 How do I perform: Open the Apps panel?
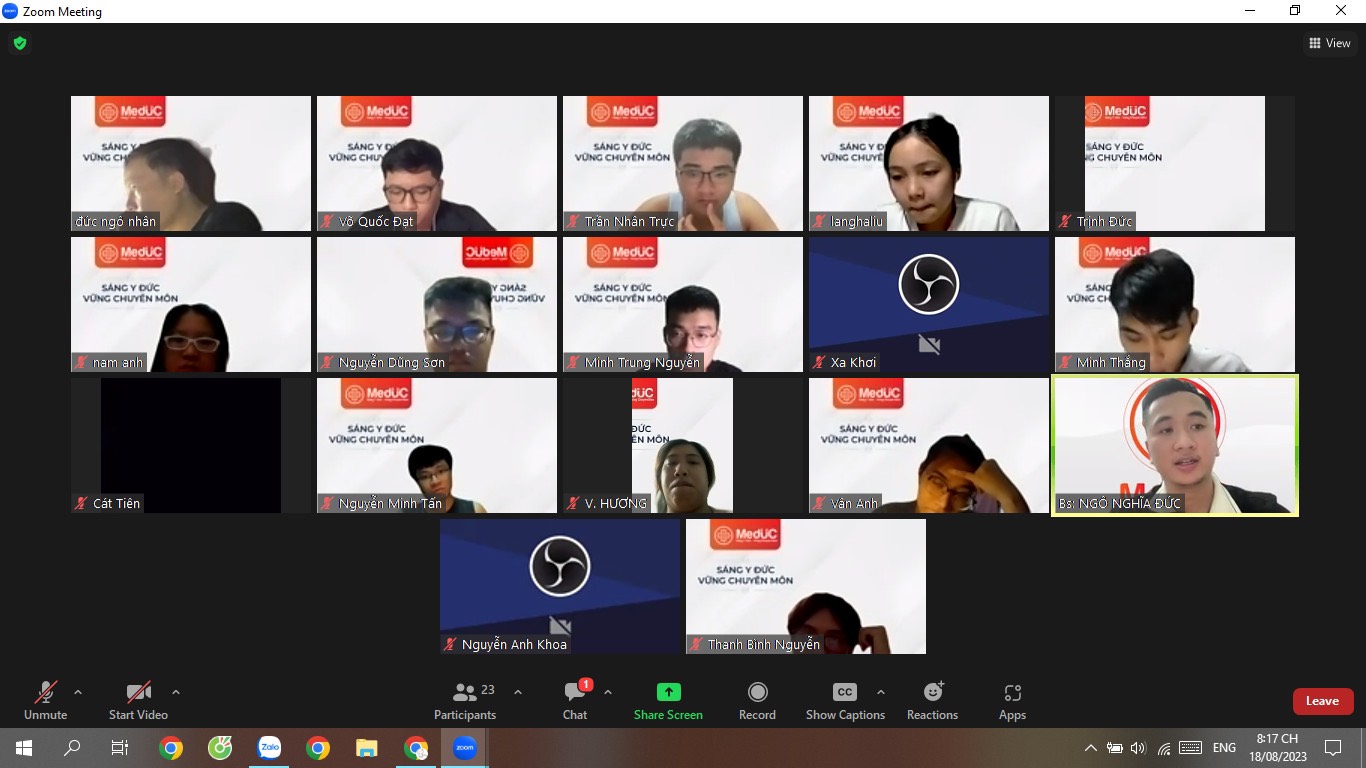click(1012, 692)
